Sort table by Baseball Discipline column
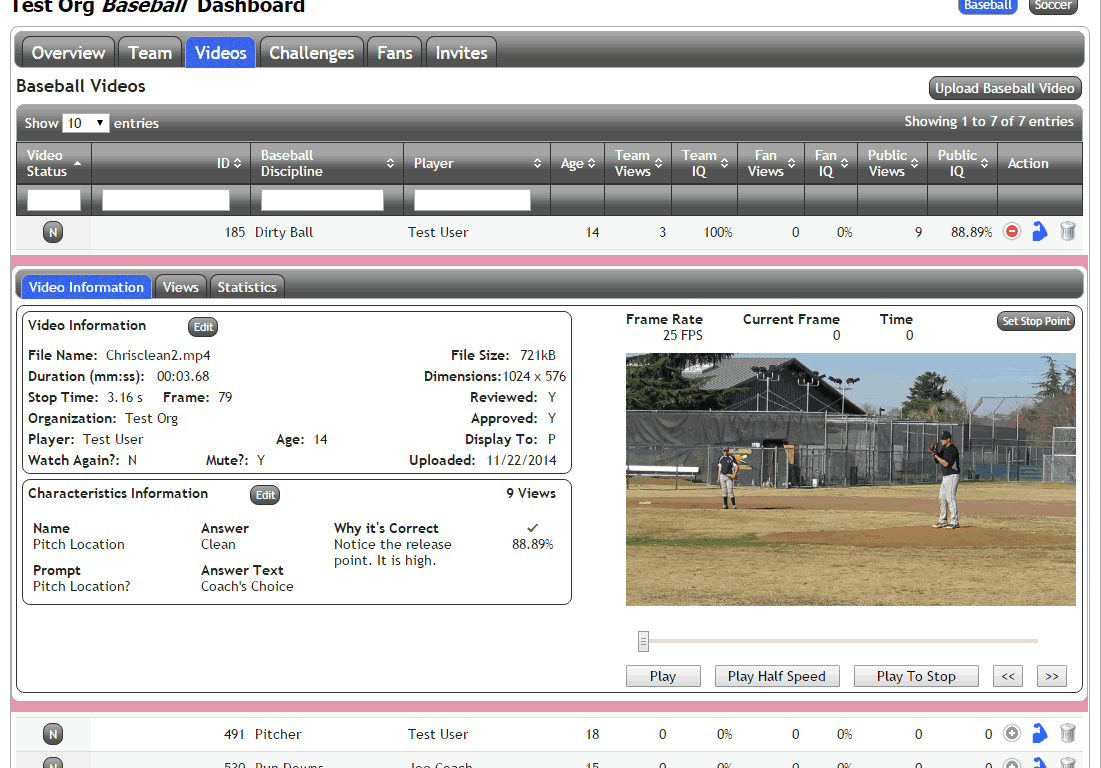 [x=326, y=163]
